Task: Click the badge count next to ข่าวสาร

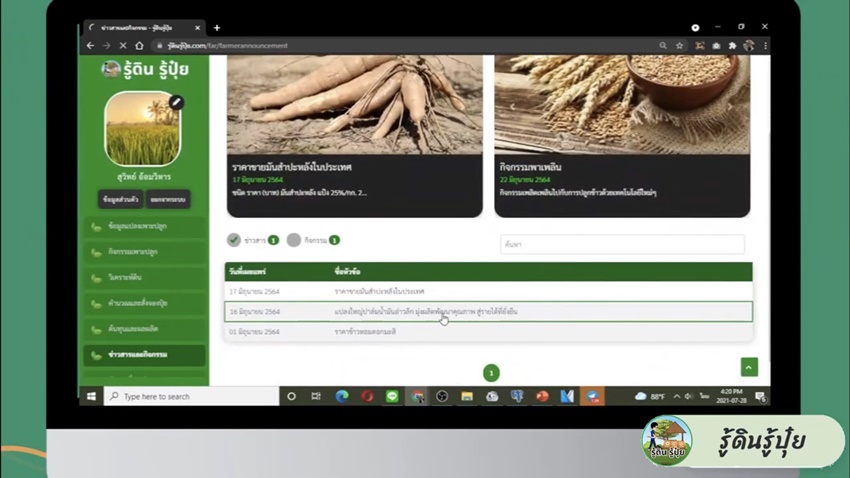Action: pyautogui.click(x=274, y=240)
